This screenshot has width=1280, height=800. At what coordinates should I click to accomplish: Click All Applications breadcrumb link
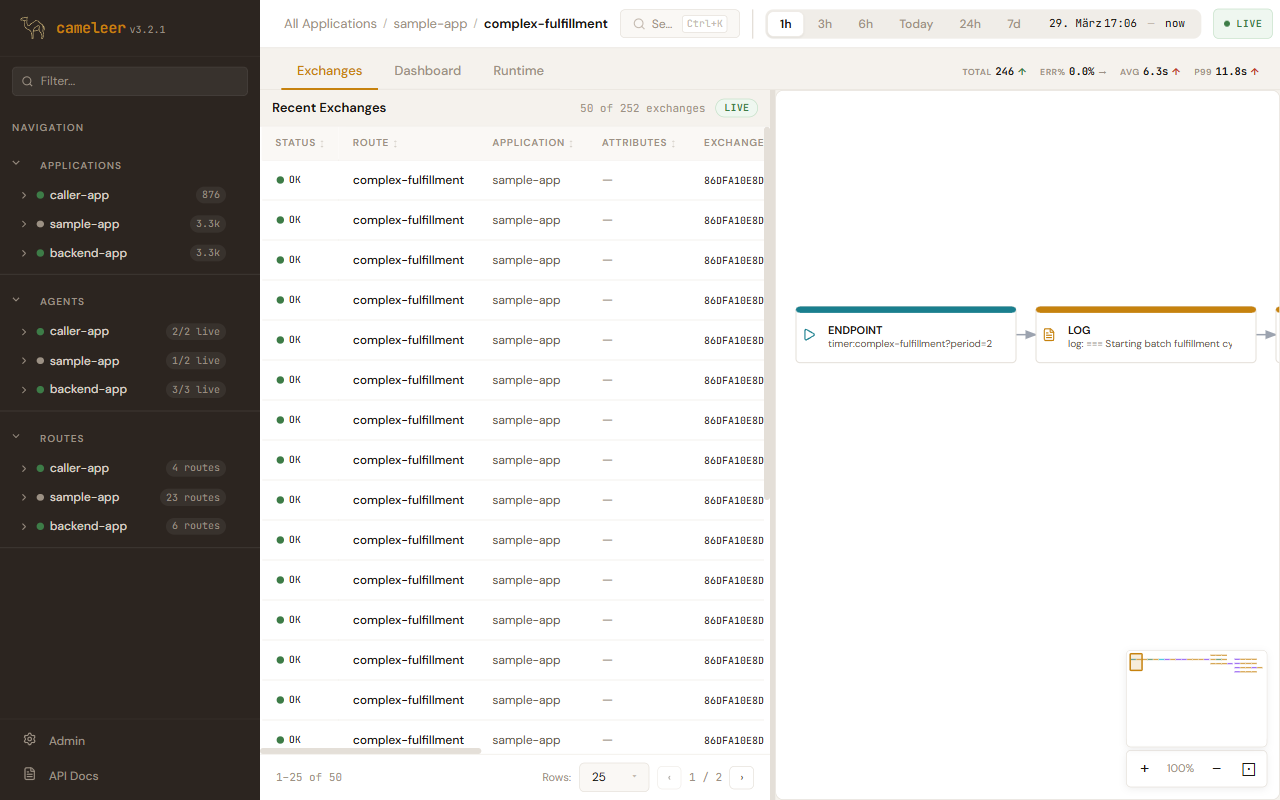330,24
